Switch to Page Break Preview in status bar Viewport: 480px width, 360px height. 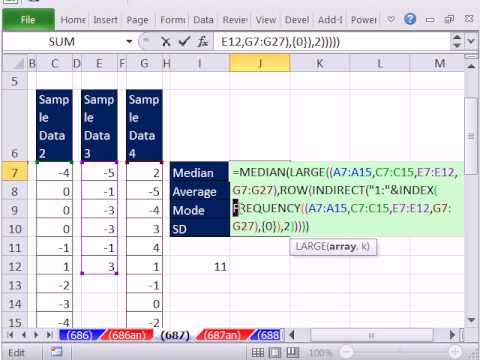coord(293,352)
